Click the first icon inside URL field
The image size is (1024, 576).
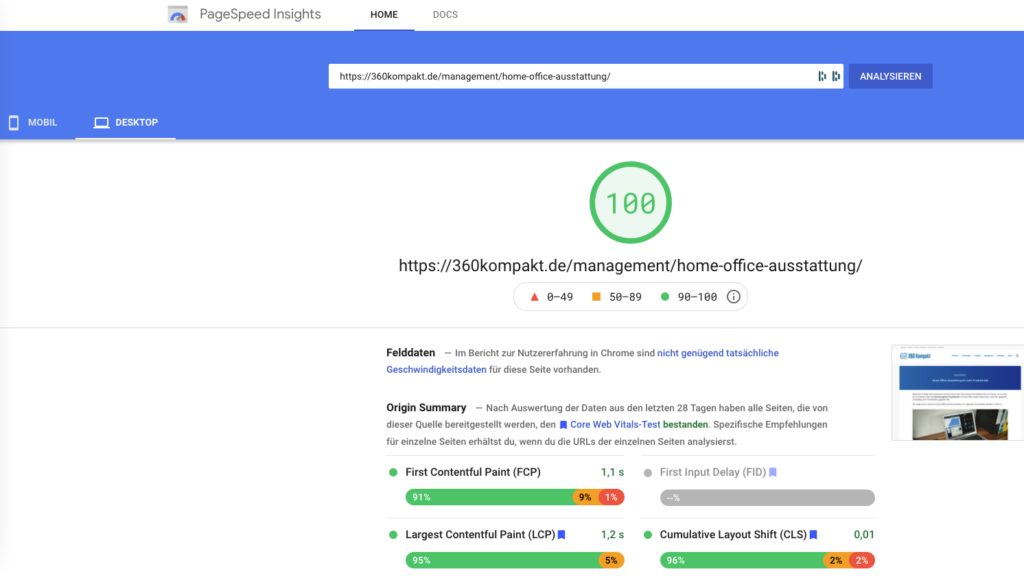point(822,76)
